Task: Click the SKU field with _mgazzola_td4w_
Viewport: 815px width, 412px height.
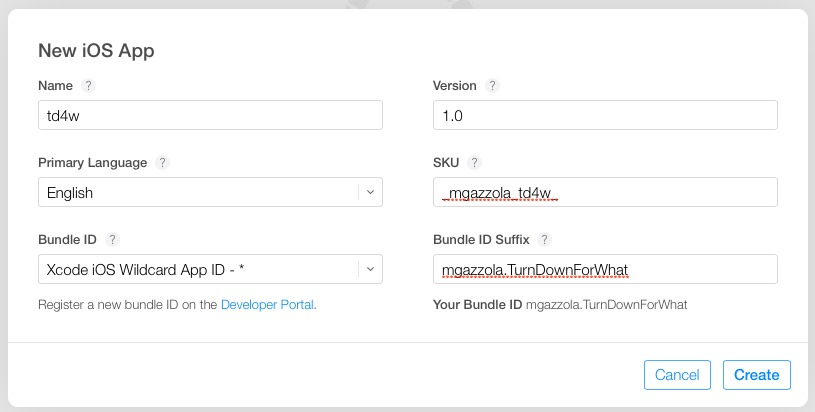Action: [605, 192]
